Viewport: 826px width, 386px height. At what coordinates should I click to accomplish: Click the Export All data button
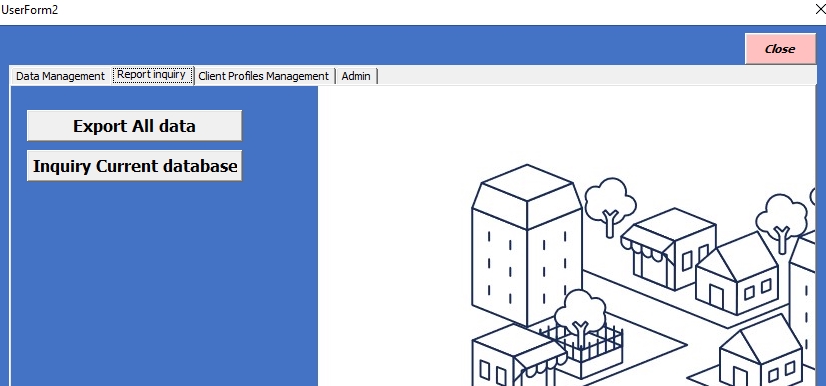(134, 126)
